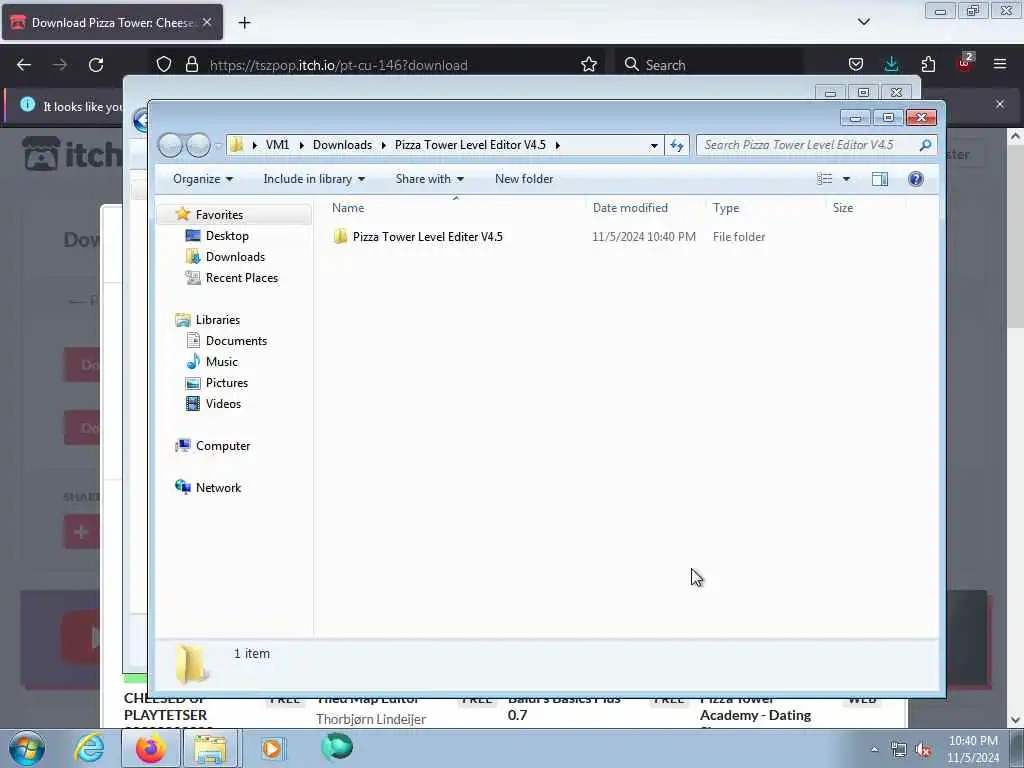Viewport: 1024px width, 768px height.
Task: Click Pizza Tower Level Editor V4.5 breadcrumb
Action: pos(470,145)
